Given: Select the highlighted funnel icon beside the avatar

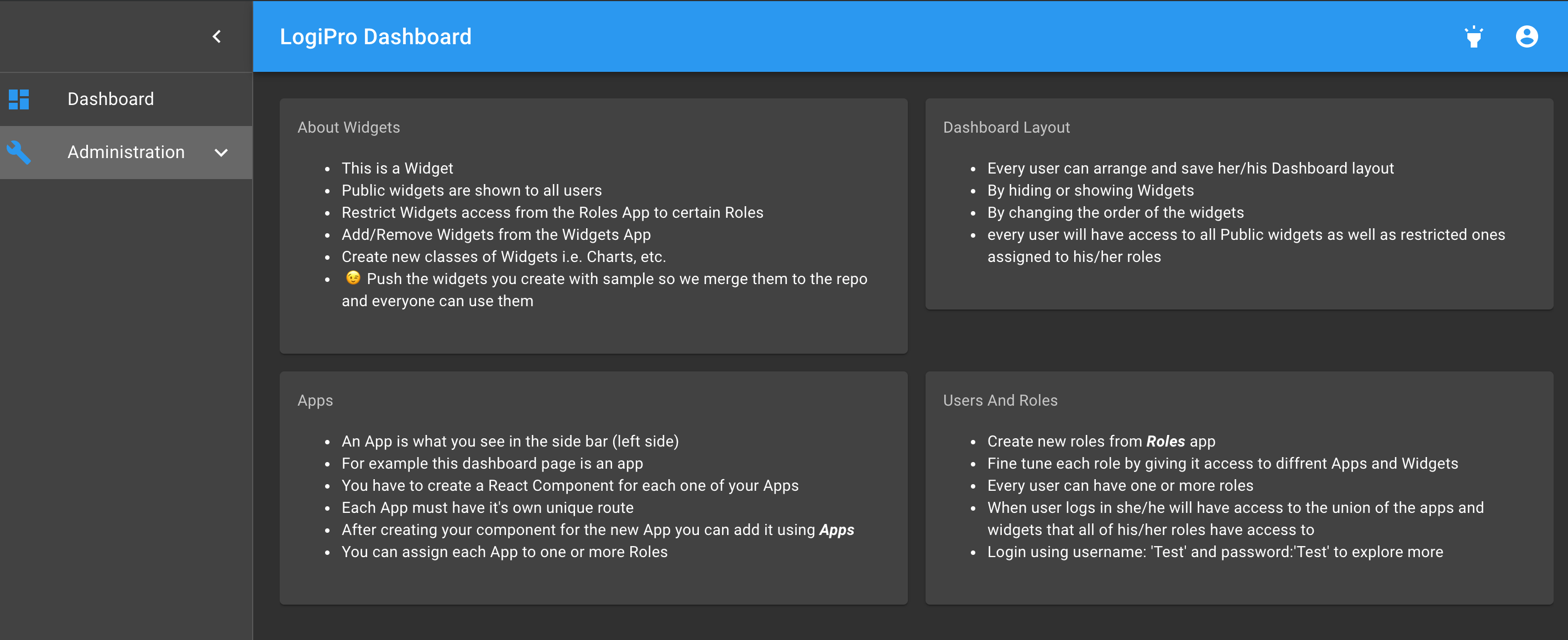Looking at the screenshot, I should pos(1473,36).
